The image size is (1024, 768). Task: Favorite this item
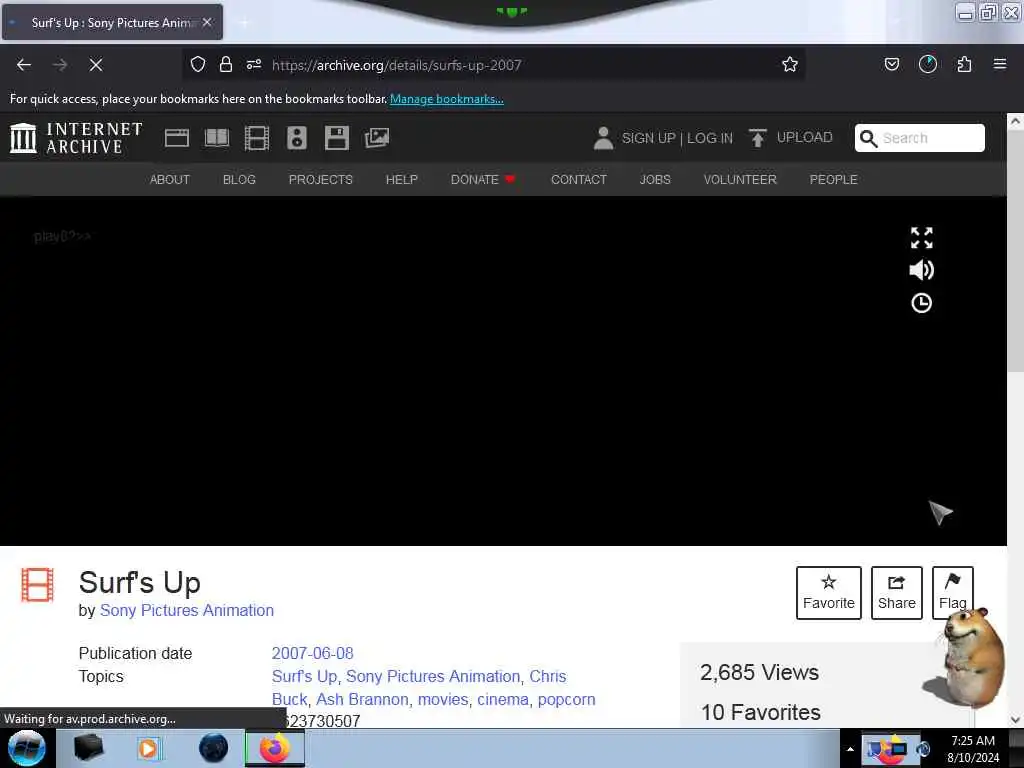[x=829, y=592]
